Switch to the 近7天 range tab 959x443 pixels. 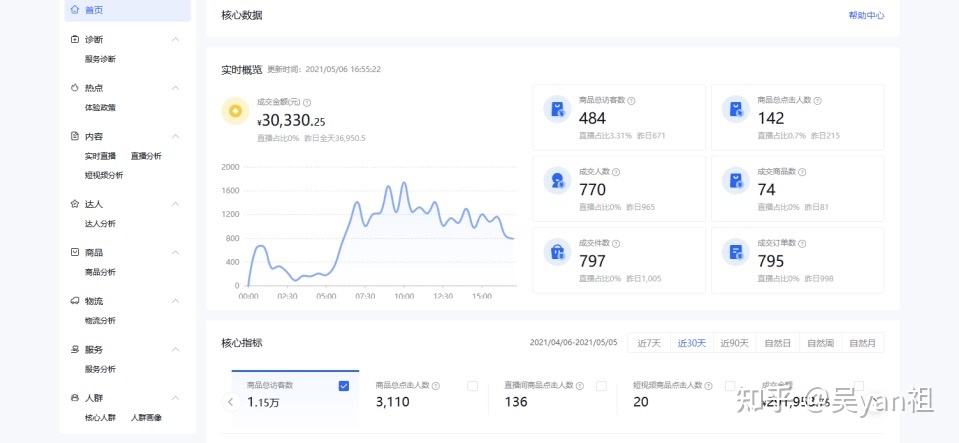coord(648,343)
